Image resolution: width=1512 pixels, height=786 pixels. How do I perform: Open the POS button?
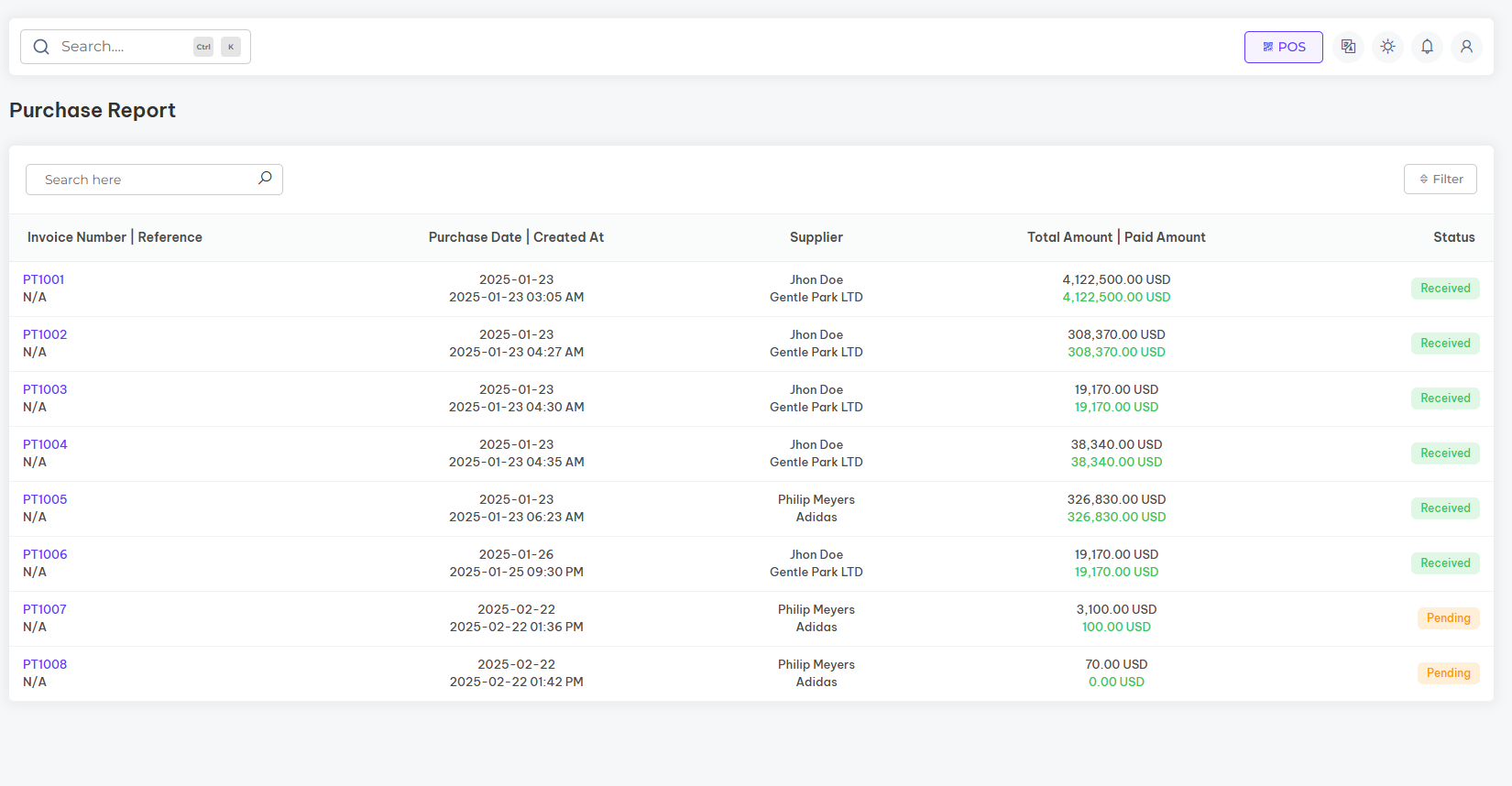pyautogui.click(x=1283, y=47)
